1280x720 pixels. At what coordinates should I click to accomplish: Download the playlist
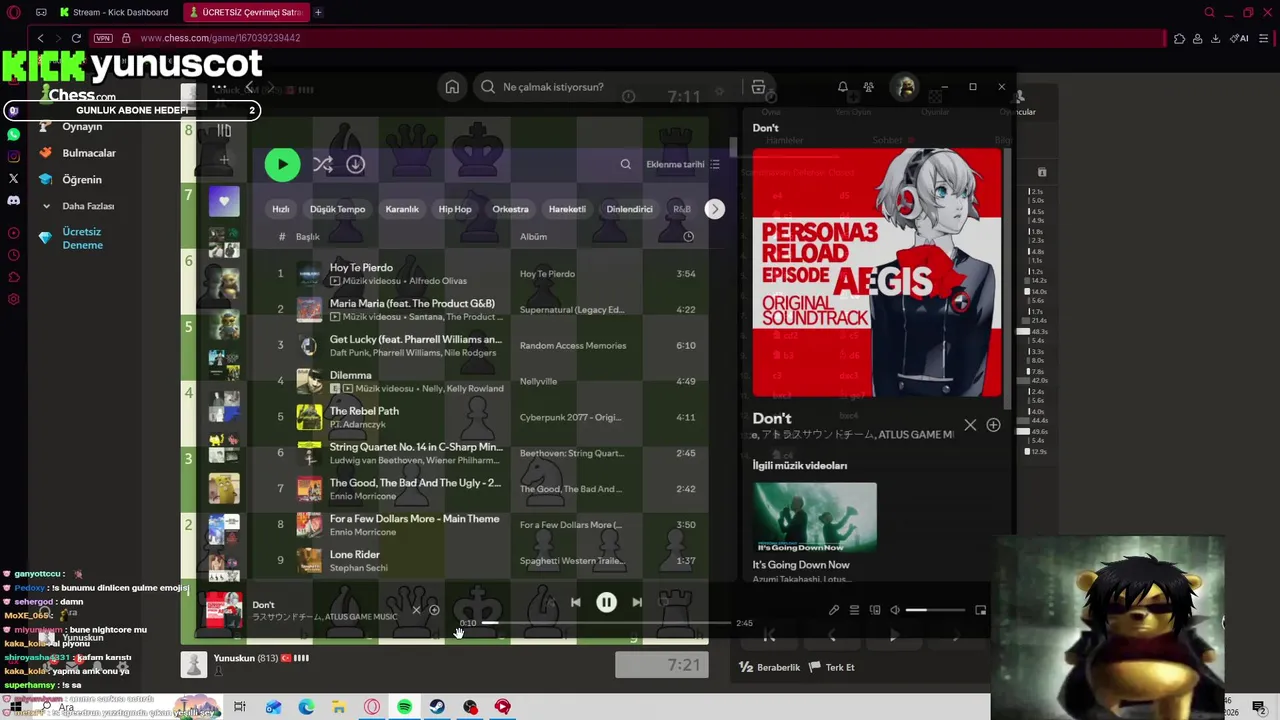pyautogui.click(x=355, y=164)
